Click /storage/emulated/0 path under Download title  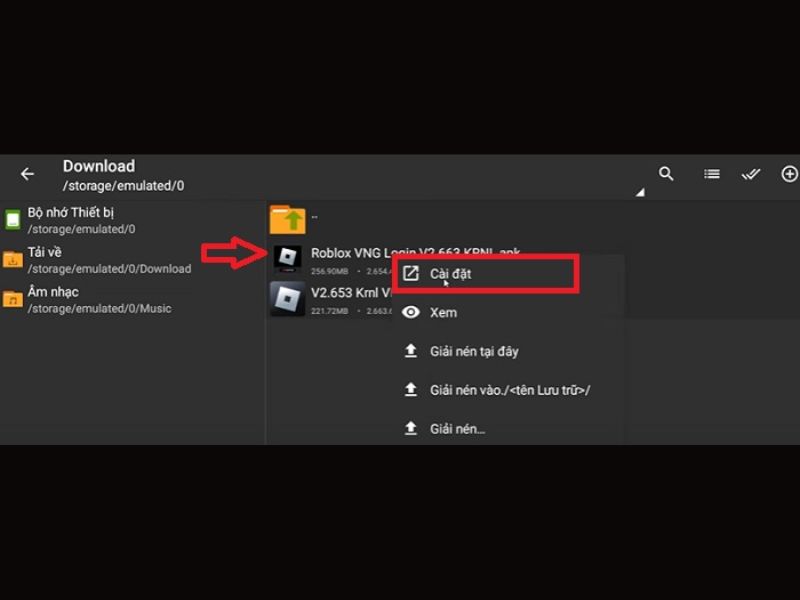[123, 186]
